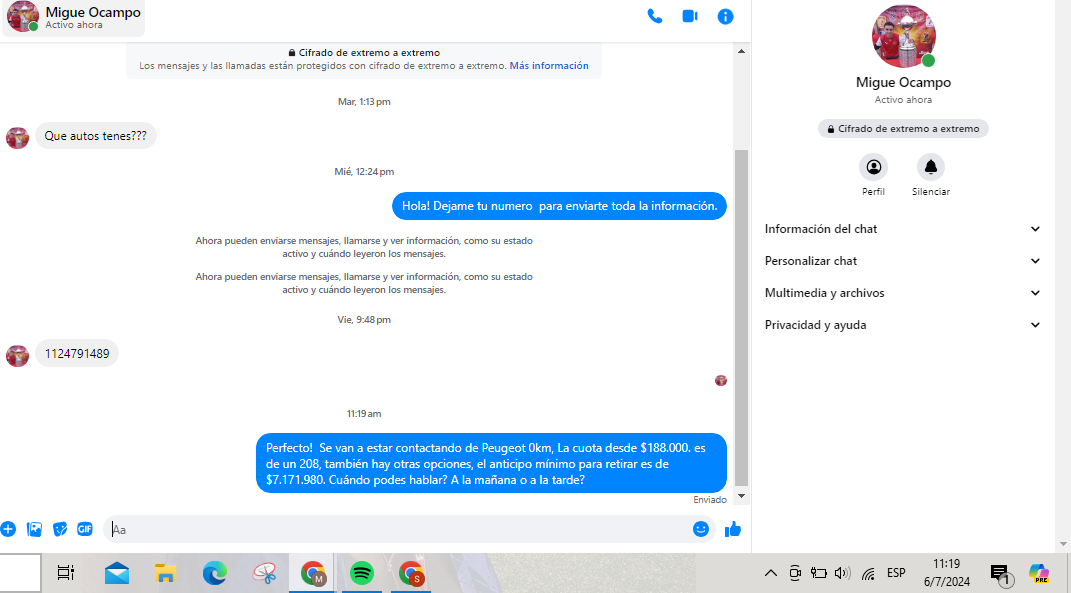The image size is (1071, 593).
Task: Start a video call in the chat
Action: click(690, 16)
